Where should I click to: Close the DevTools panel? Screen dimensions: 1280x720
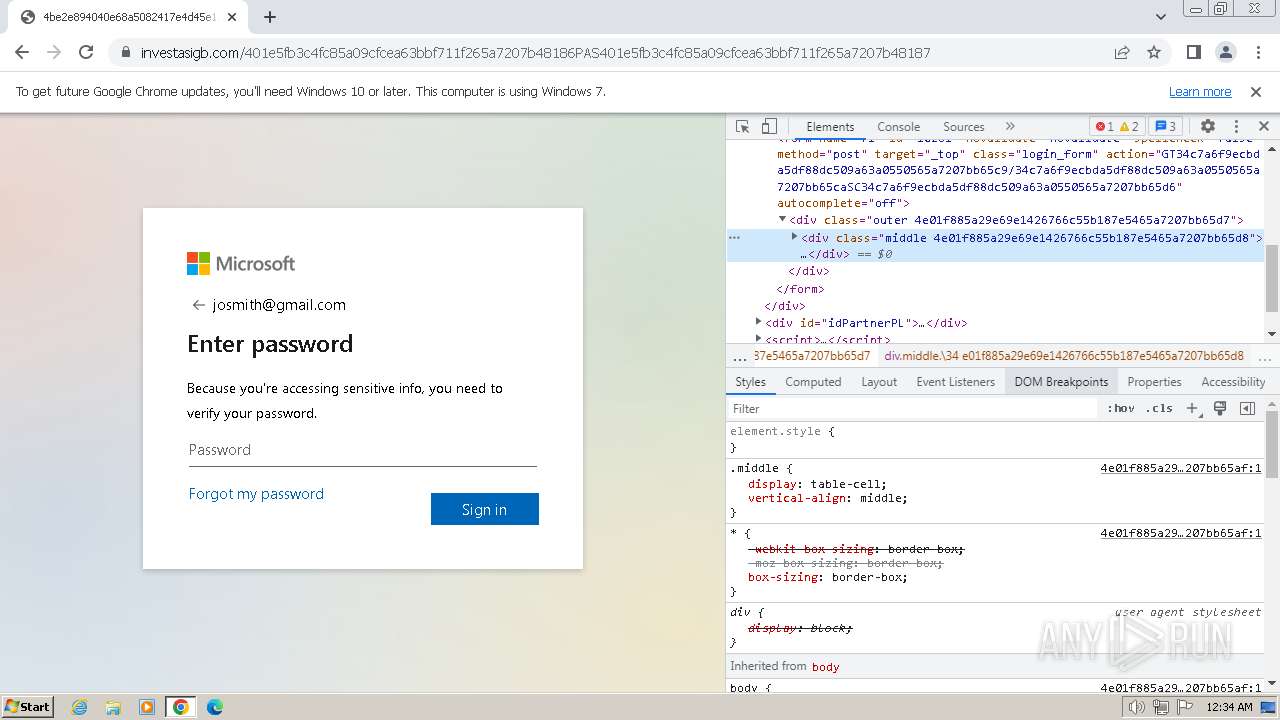(x=1263, y=126)
